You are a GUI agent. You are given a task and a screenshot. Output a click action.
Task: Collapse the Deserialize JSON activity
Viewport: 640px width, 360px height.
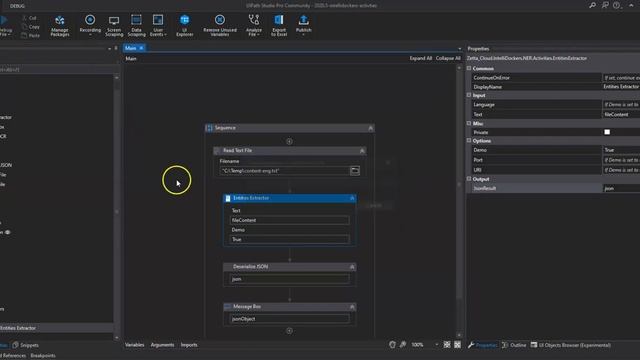(x=352, y=267)
